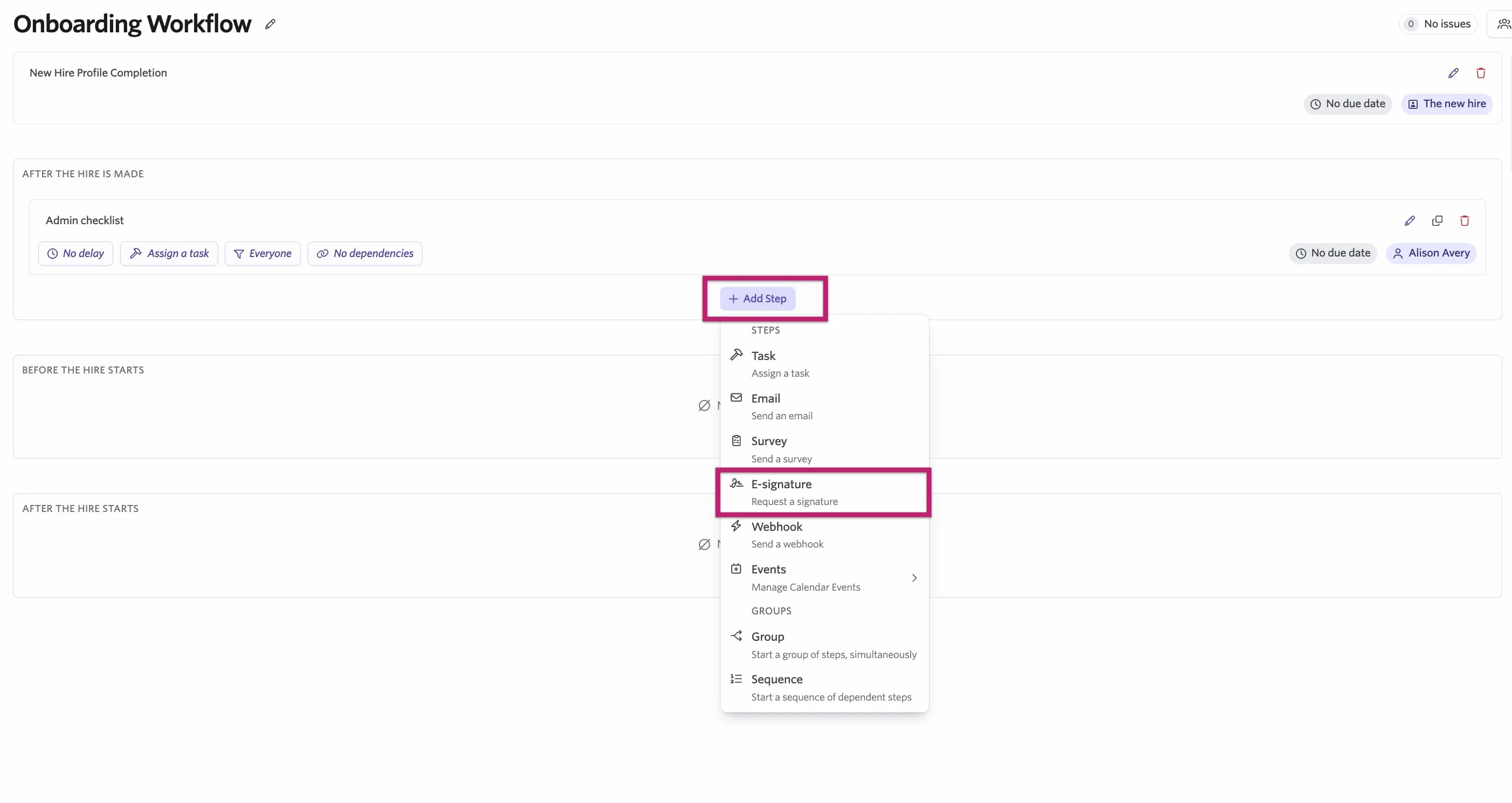This screenshot has width=1512, height=803.
Task: Select Group from the Groups section
Action: click(824, 645)
